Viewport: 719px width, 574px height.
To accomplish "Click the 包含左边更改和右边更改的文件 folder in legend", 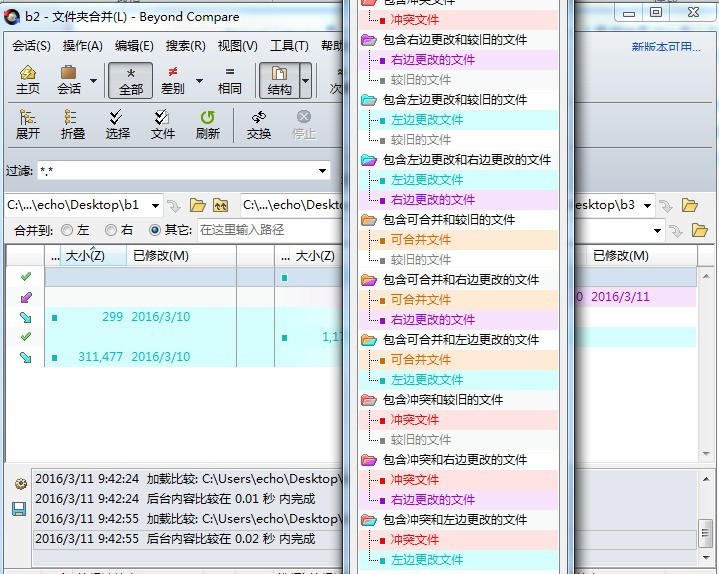I will tap(456, 160).
